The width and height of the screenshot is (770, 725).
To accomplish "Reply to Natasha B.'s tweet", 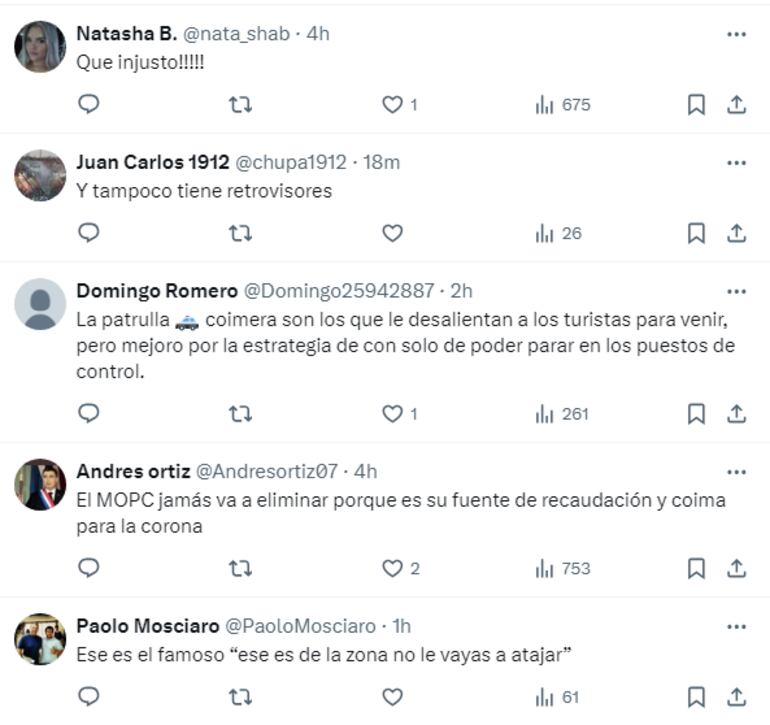I will [x=89, y=104].
